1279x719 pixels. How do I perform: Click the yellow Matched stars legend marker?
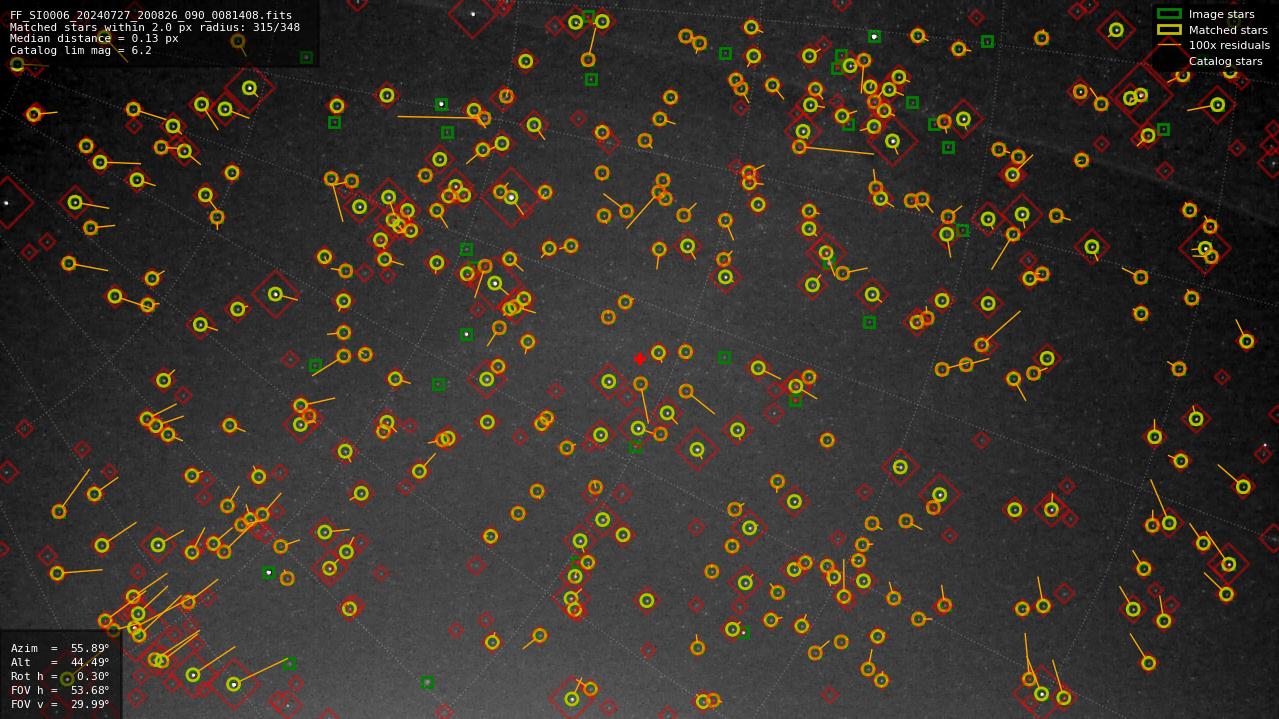point(1169,30)
